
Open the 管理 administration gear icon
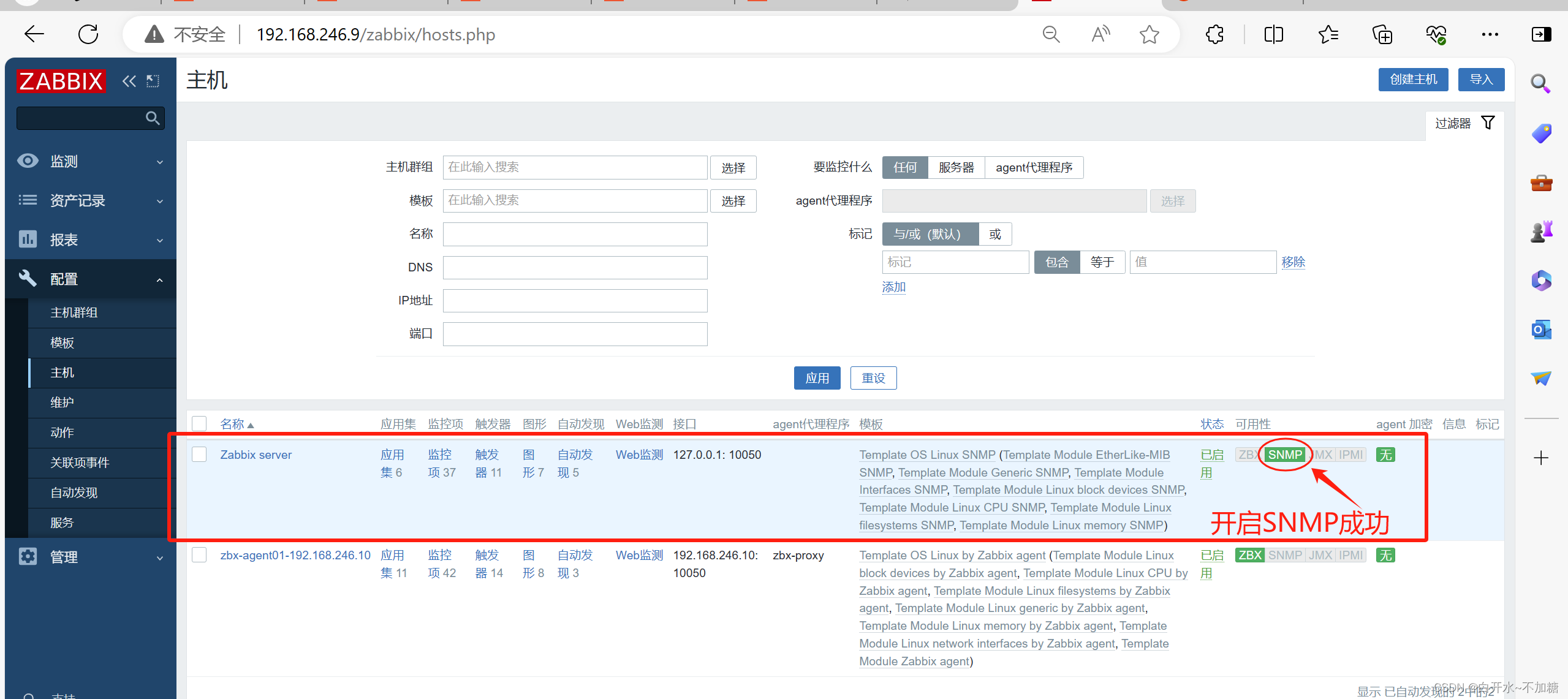pyautogui.click(x=28, y=556)
